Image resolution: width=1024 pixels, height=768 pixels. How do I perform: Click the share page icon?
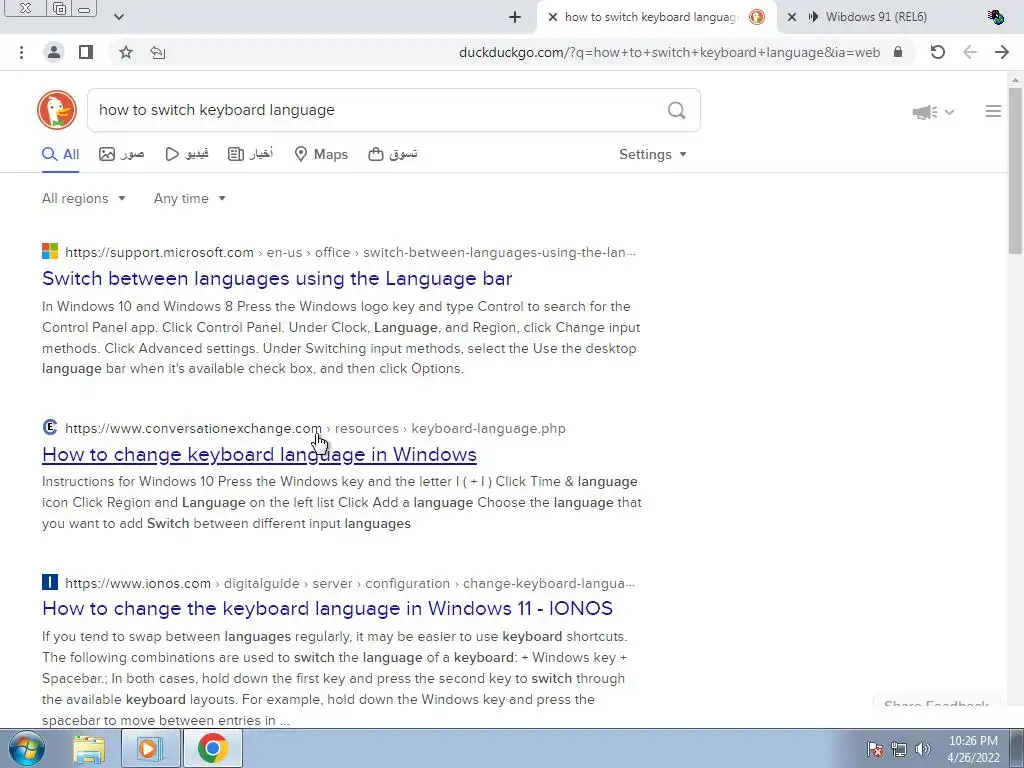tap(157, 52)
